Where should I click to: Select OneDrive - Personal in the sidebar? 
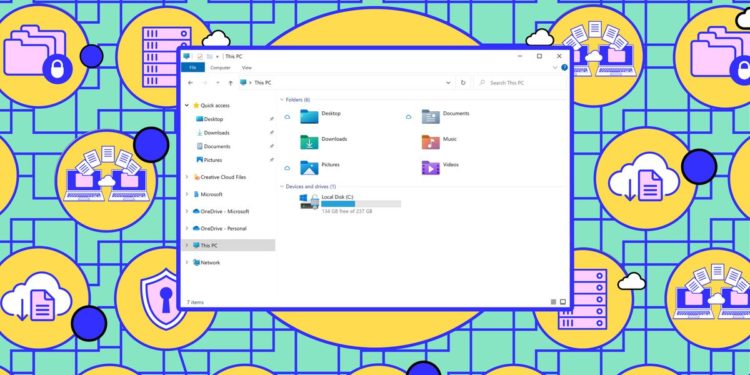220,228
